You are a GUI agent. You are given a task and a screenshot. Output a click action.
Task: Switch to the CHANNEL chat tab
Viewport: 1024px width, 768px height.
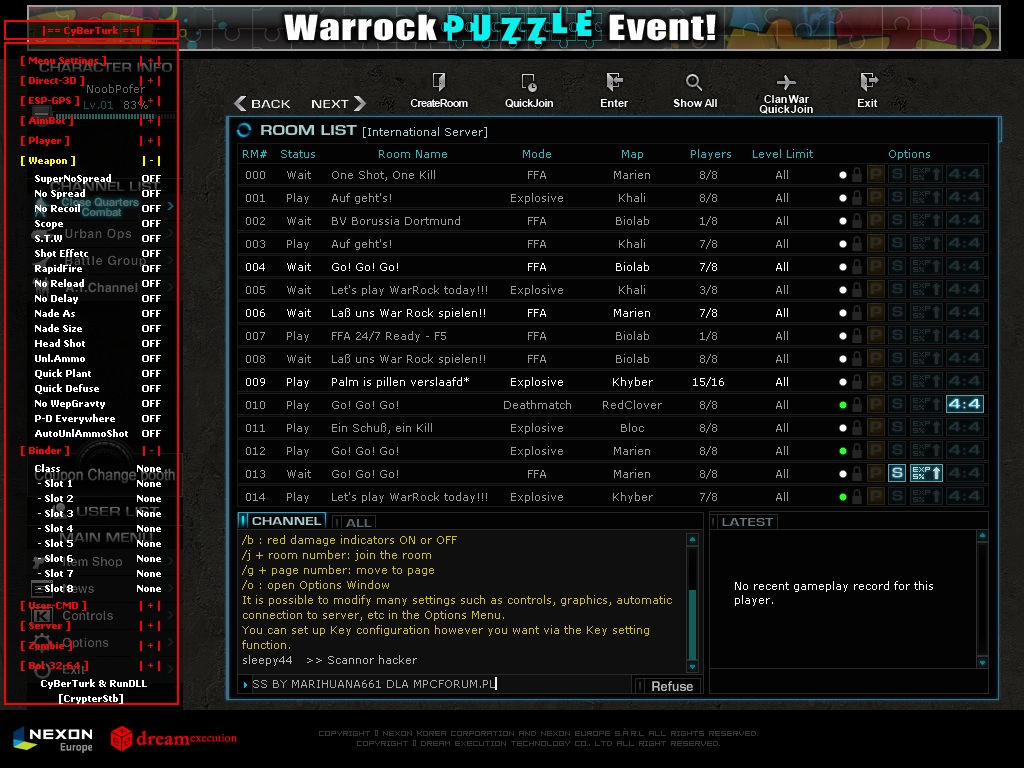click(282, 521)
